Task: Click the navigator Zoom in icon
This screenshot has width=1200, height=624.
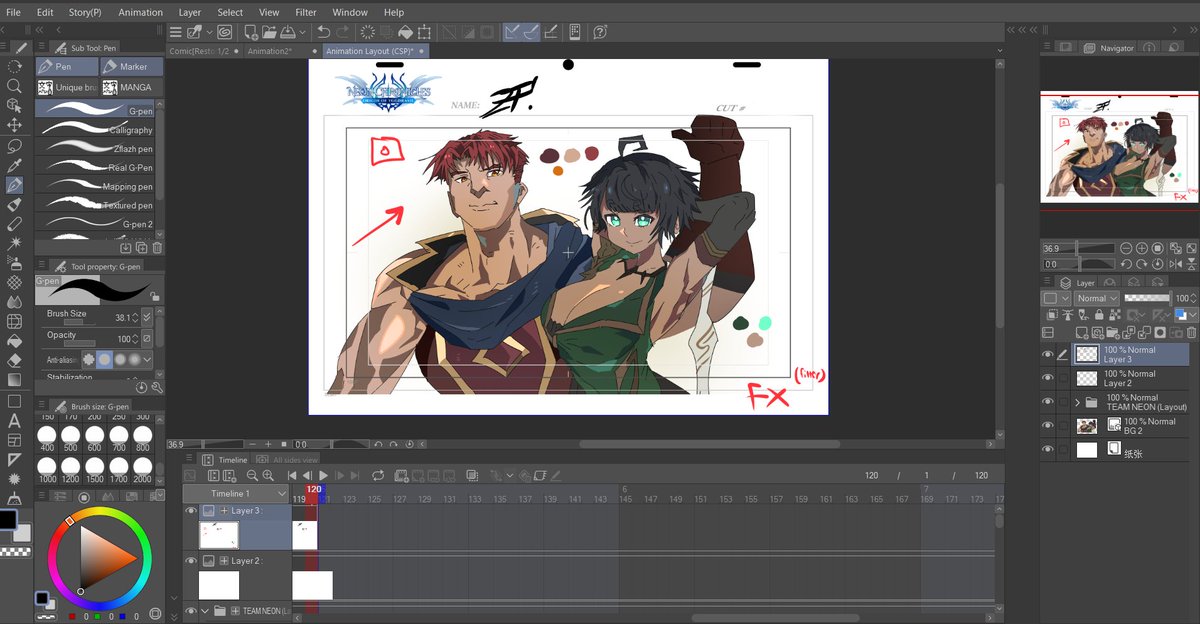Action: [1141, 248]
